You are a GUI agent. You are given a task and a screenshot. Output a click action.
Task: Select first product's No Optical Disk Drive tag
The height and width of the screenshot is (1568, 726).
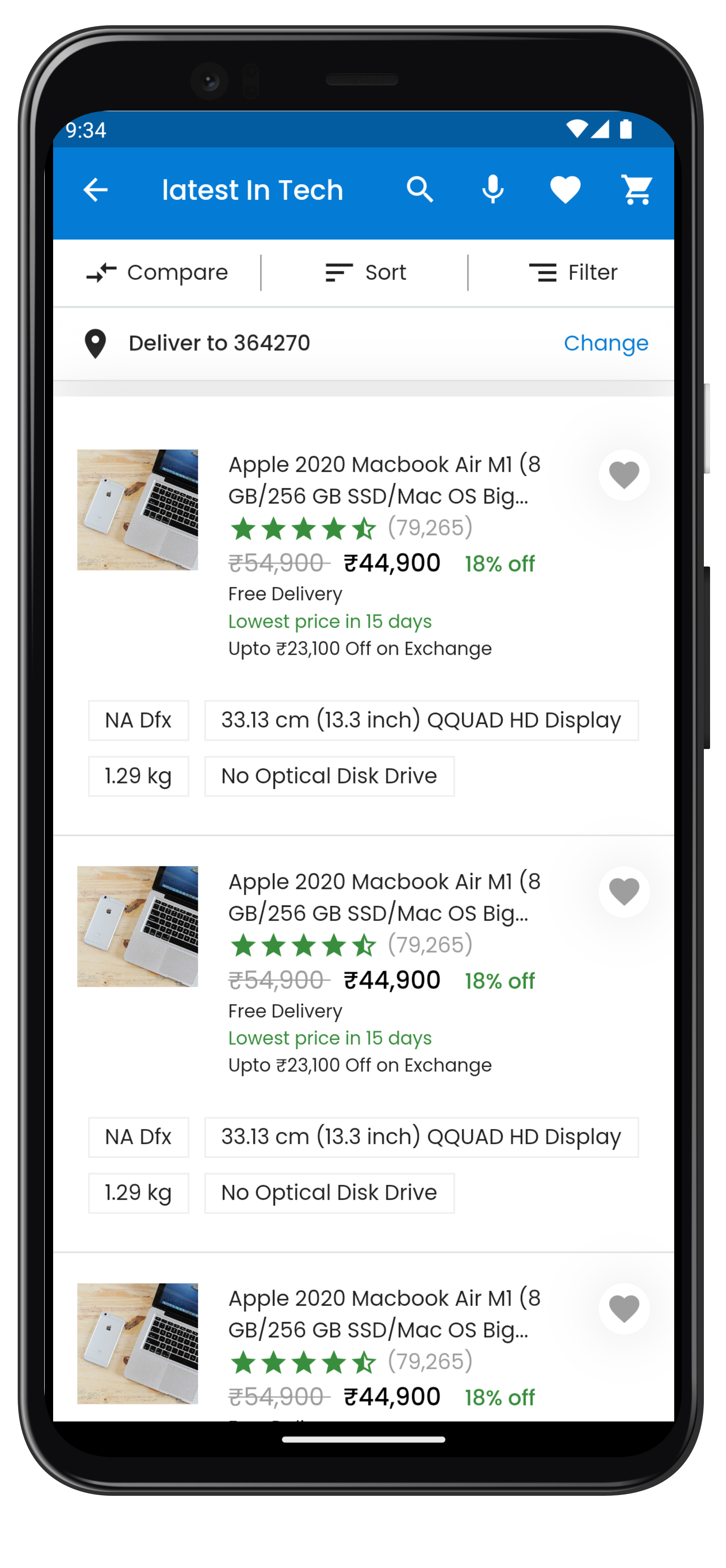[329, 776]
